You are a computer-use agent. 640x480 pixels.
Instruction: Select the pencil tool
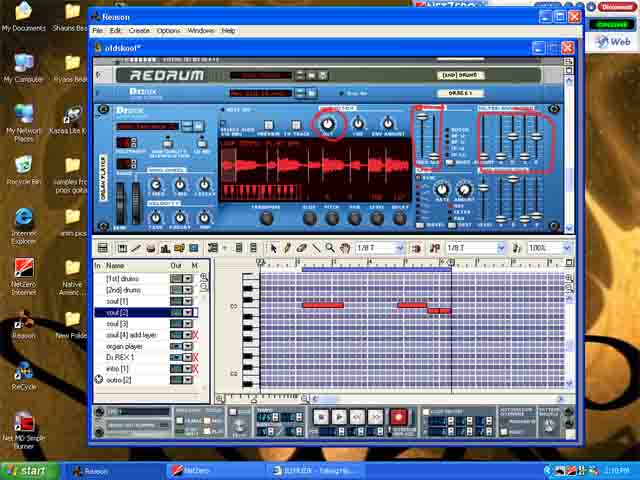click(x=287, y=248)
